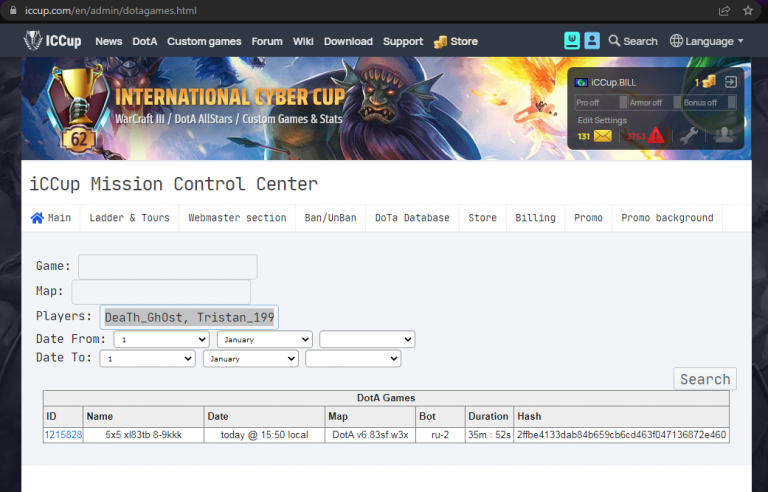Click the 'ru-2' bot cell

pos(440,435)
